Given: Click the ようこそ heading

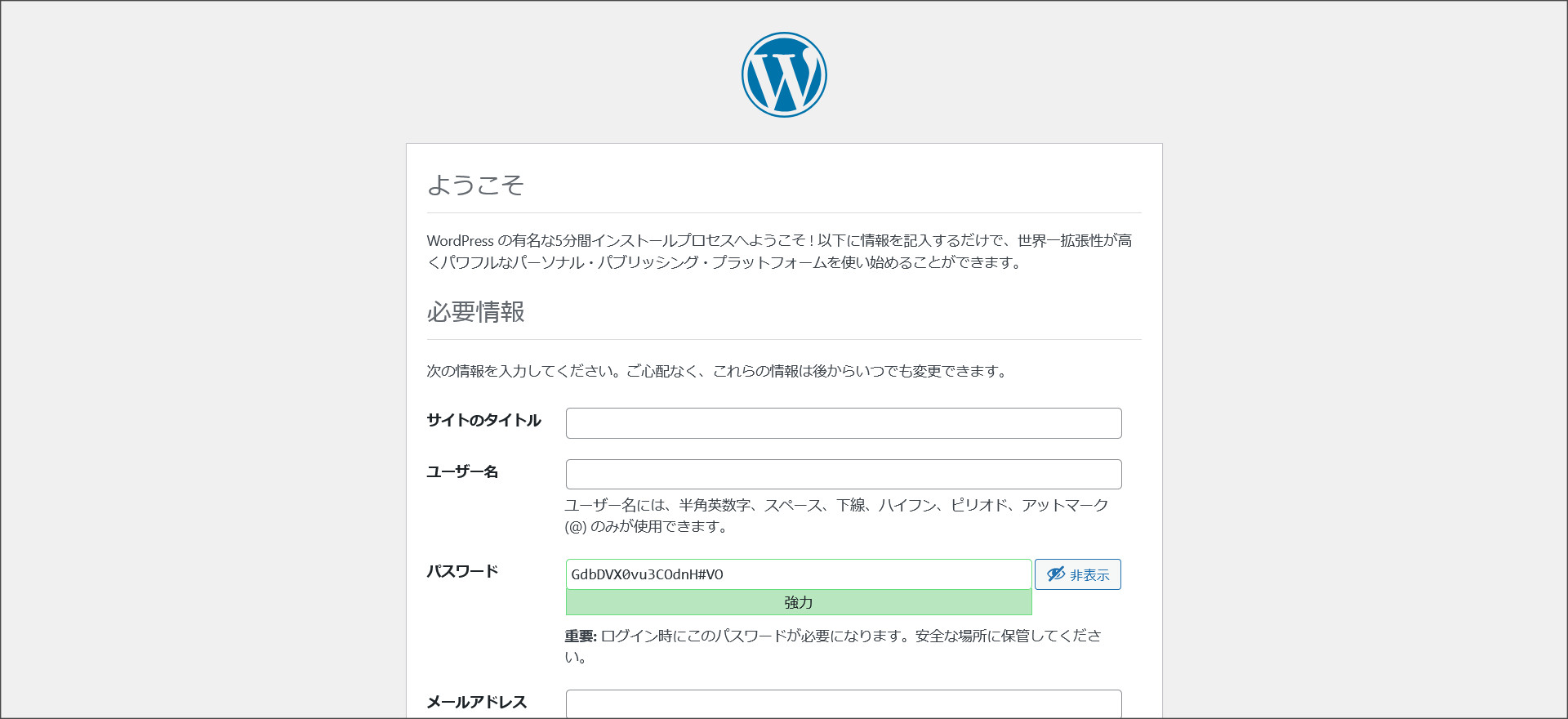Looking at the screenshot, I should pos(475,185).
